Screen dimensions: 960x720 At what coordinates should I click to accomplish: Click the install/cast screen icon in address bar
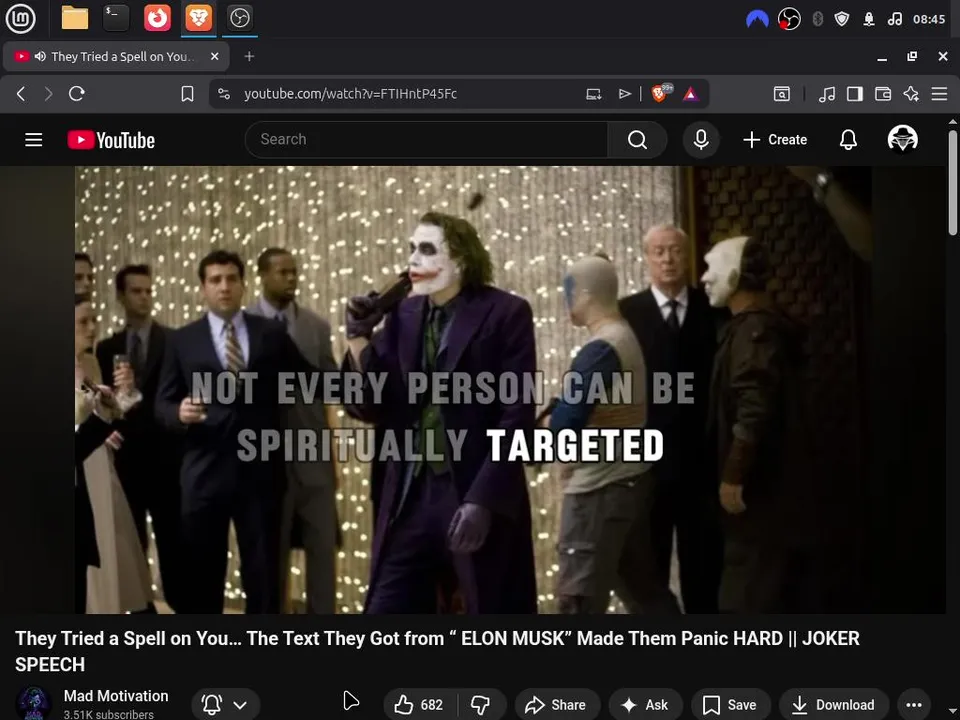(x=593, y=94)
